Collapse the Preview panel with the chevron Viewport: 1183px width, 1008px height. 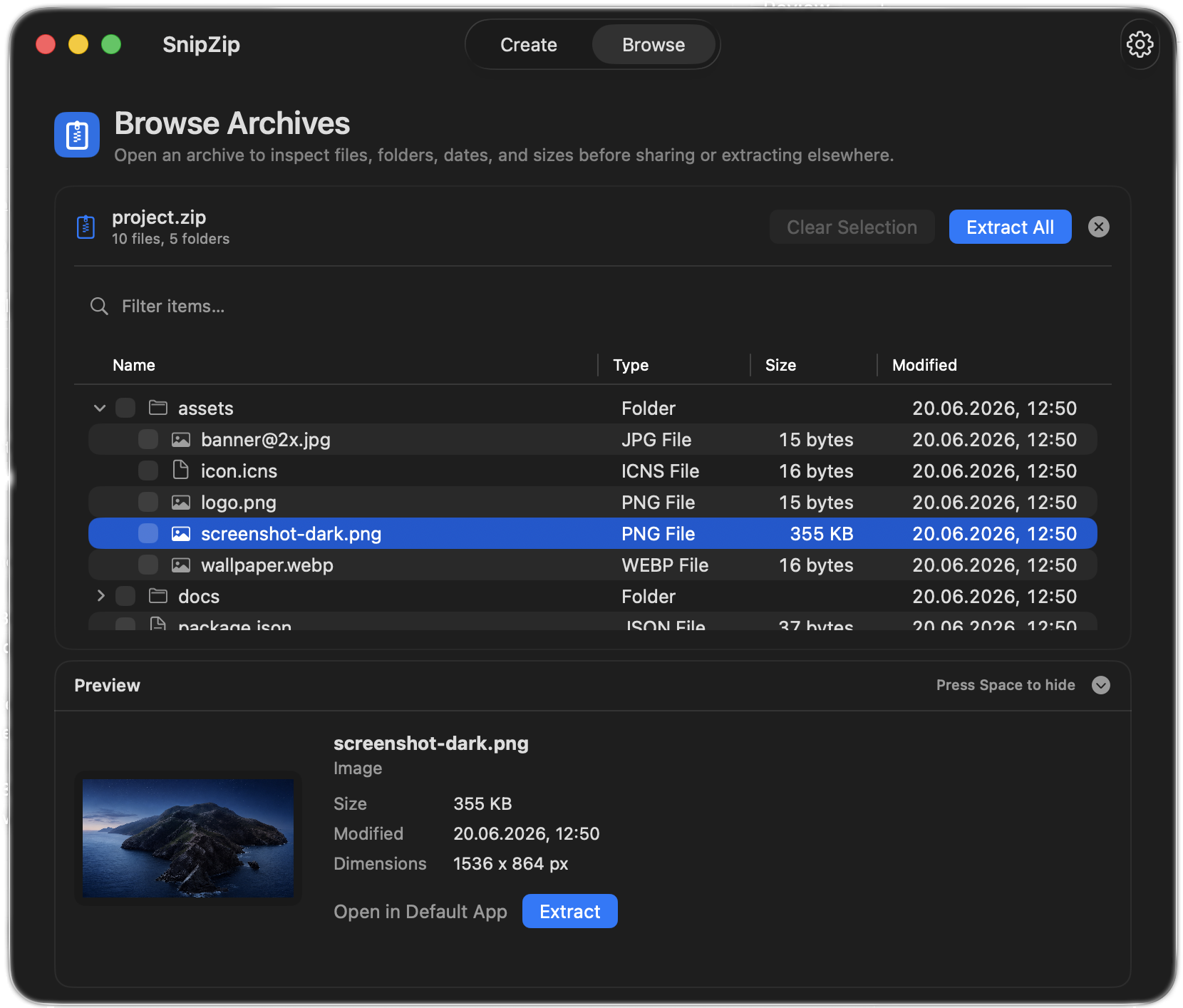pos(1101,685)
